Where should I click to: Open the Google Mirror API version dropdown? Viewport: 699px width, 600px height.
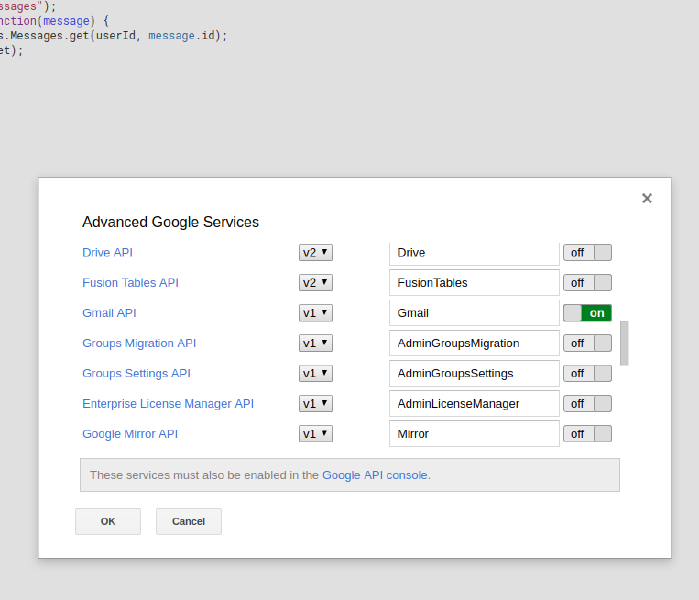tap(316, 434)
